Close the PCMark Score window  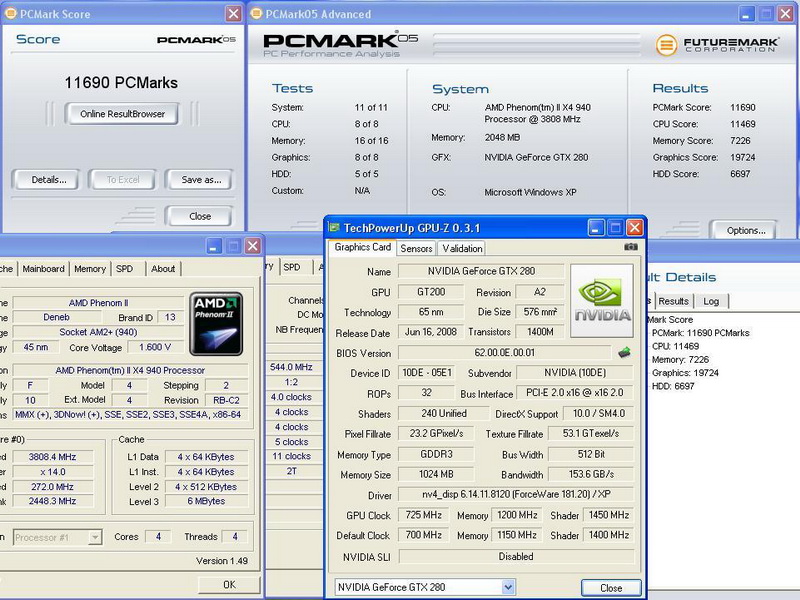[x=233, y=14]
